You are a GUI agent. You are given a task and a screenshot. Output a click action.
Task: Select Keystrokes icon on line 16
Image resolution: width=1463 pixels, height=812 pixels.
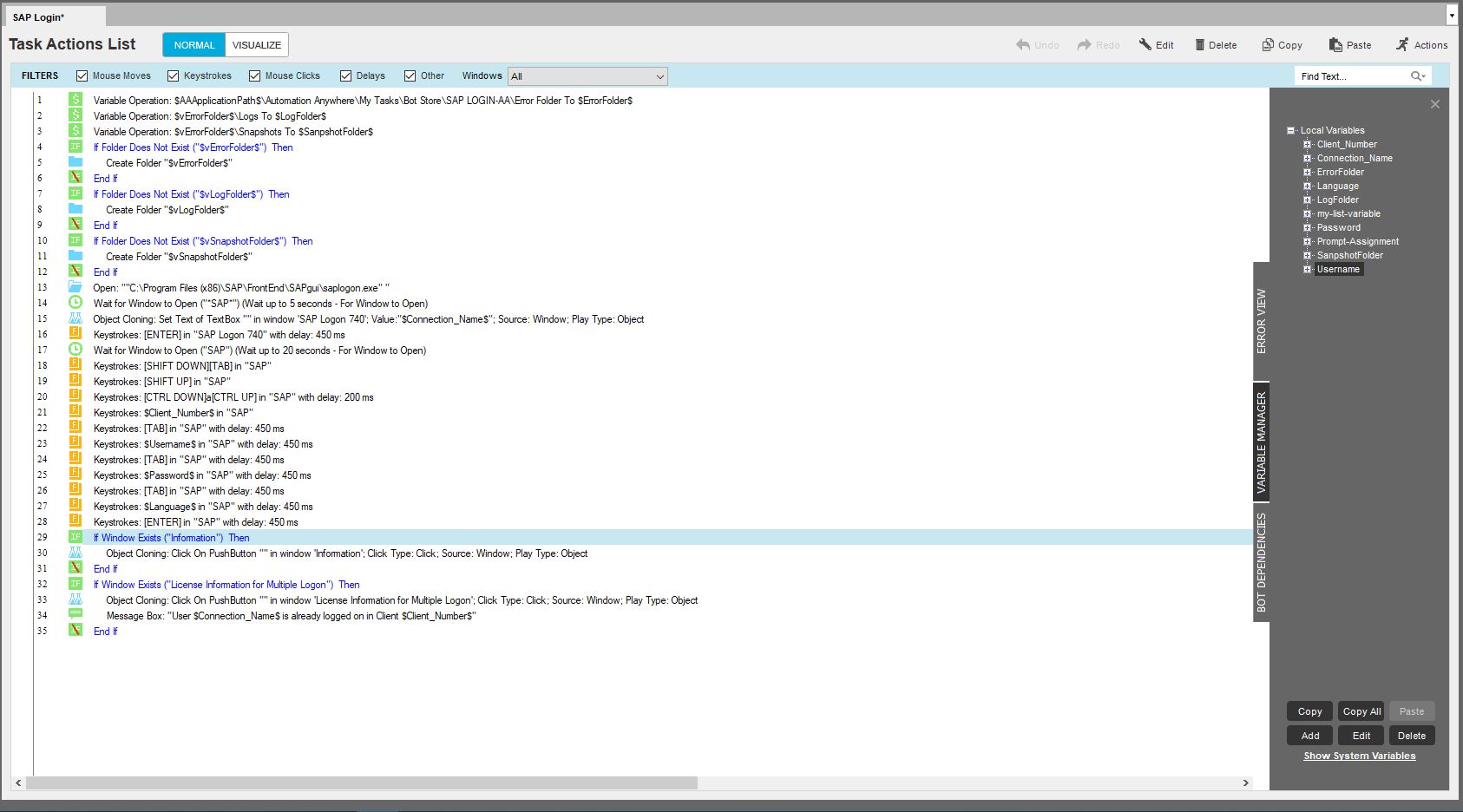[75, 334]
